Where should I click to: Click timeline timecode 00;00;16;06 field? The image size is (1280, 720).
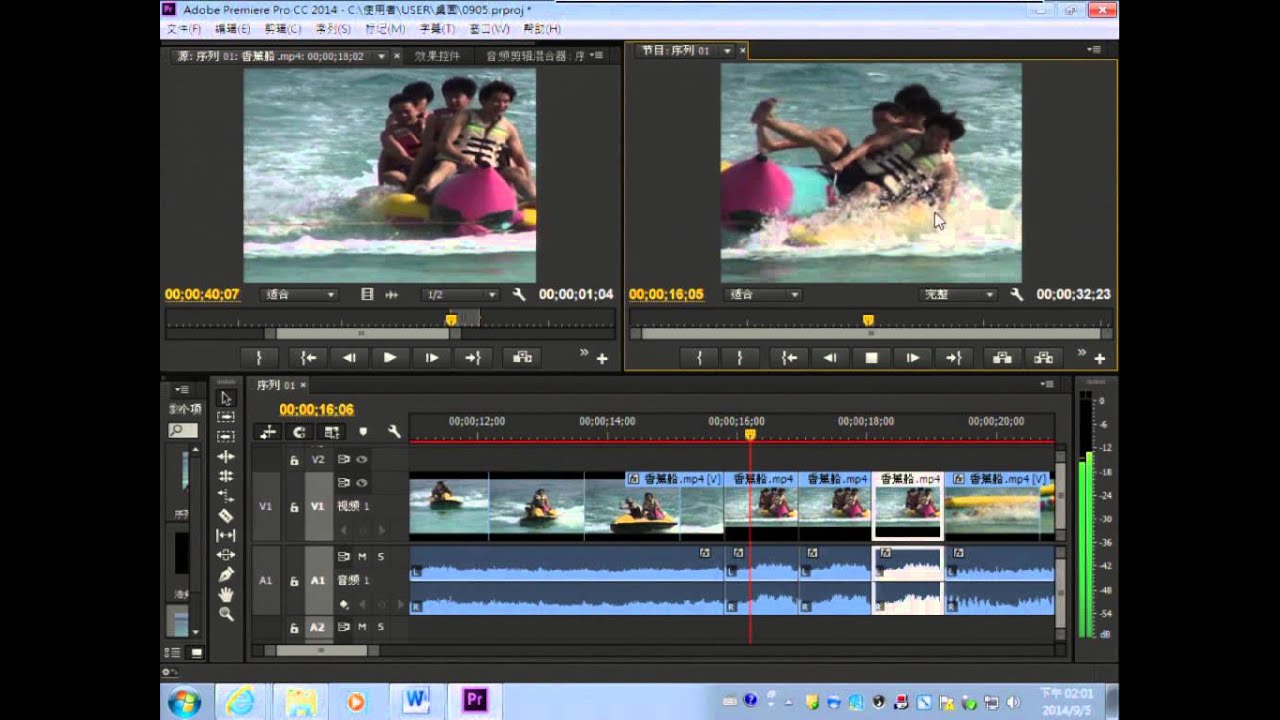[316, 409]
